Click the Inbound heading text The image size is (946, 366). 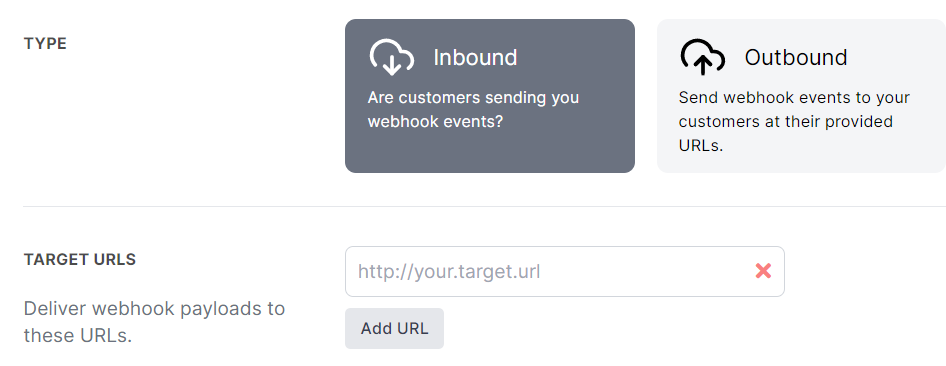point(475,57)
